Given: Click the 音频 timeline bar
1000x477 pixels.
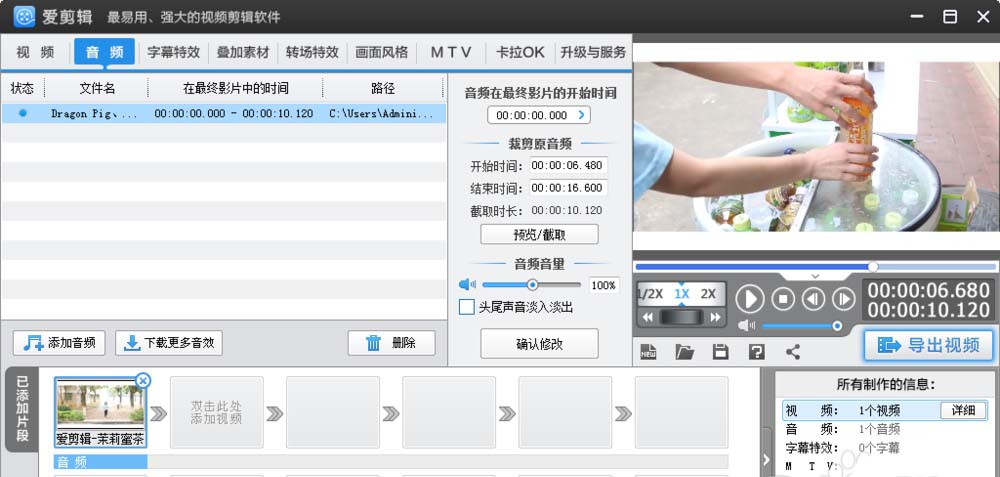Looking at the screenshot, I should tap(101, 462).
